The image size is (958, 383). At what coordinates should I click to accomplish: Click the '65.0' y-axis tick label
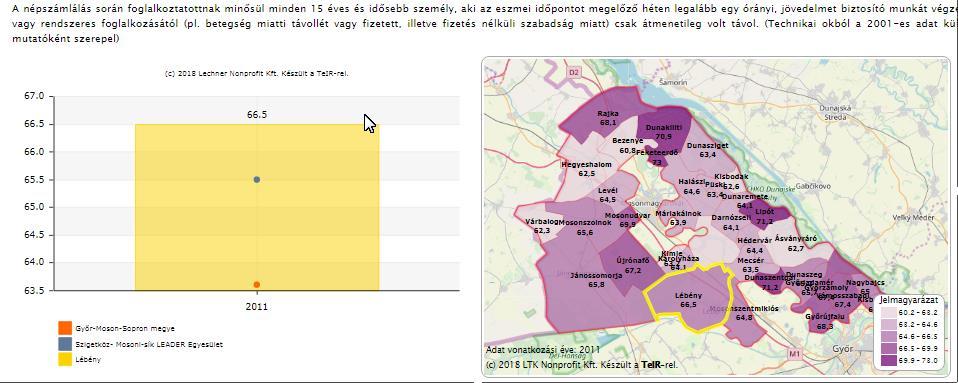(34, 207)
